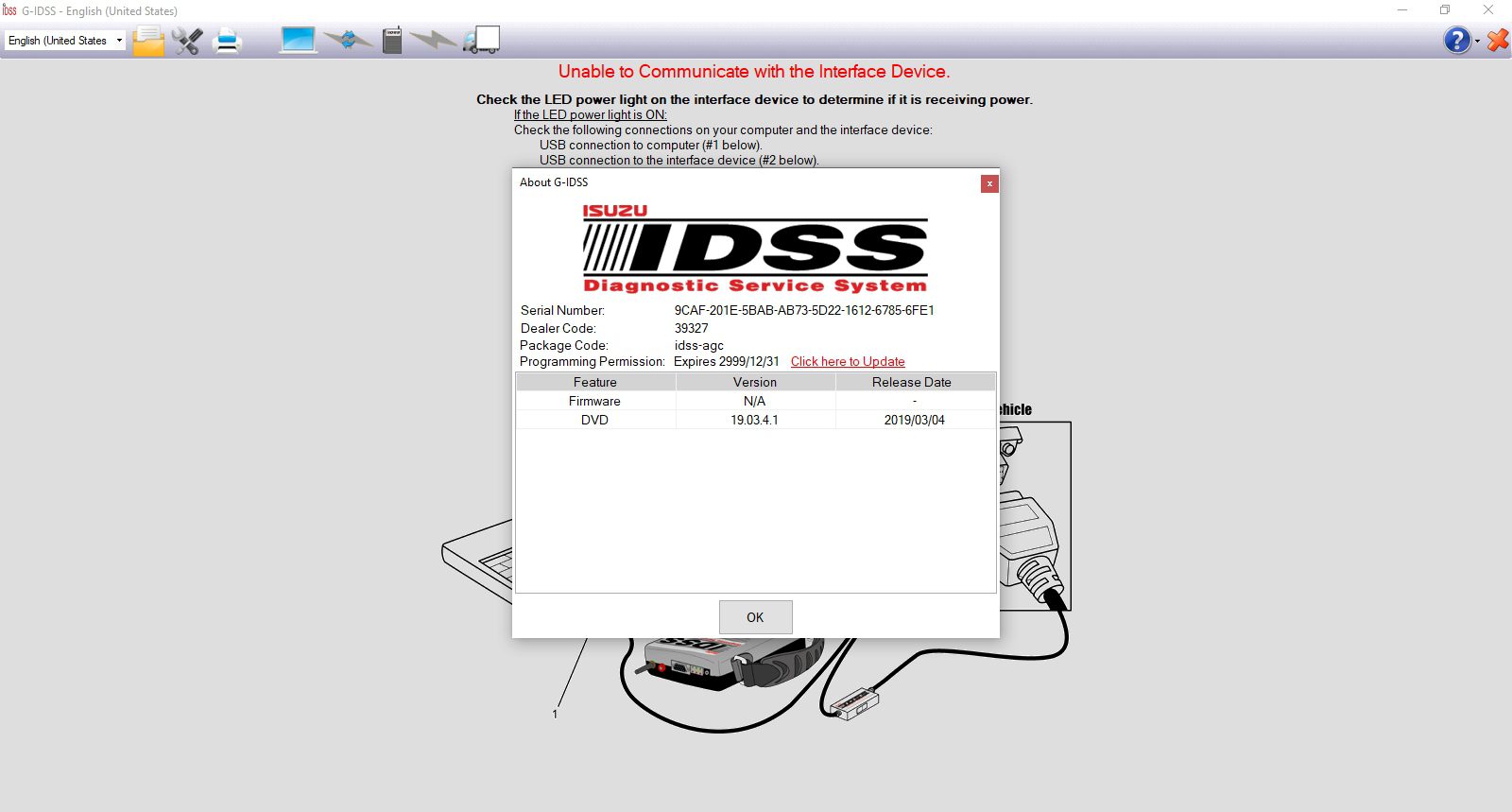Click the dealer code 39327
1512x812 pixels.
[691, 328]
